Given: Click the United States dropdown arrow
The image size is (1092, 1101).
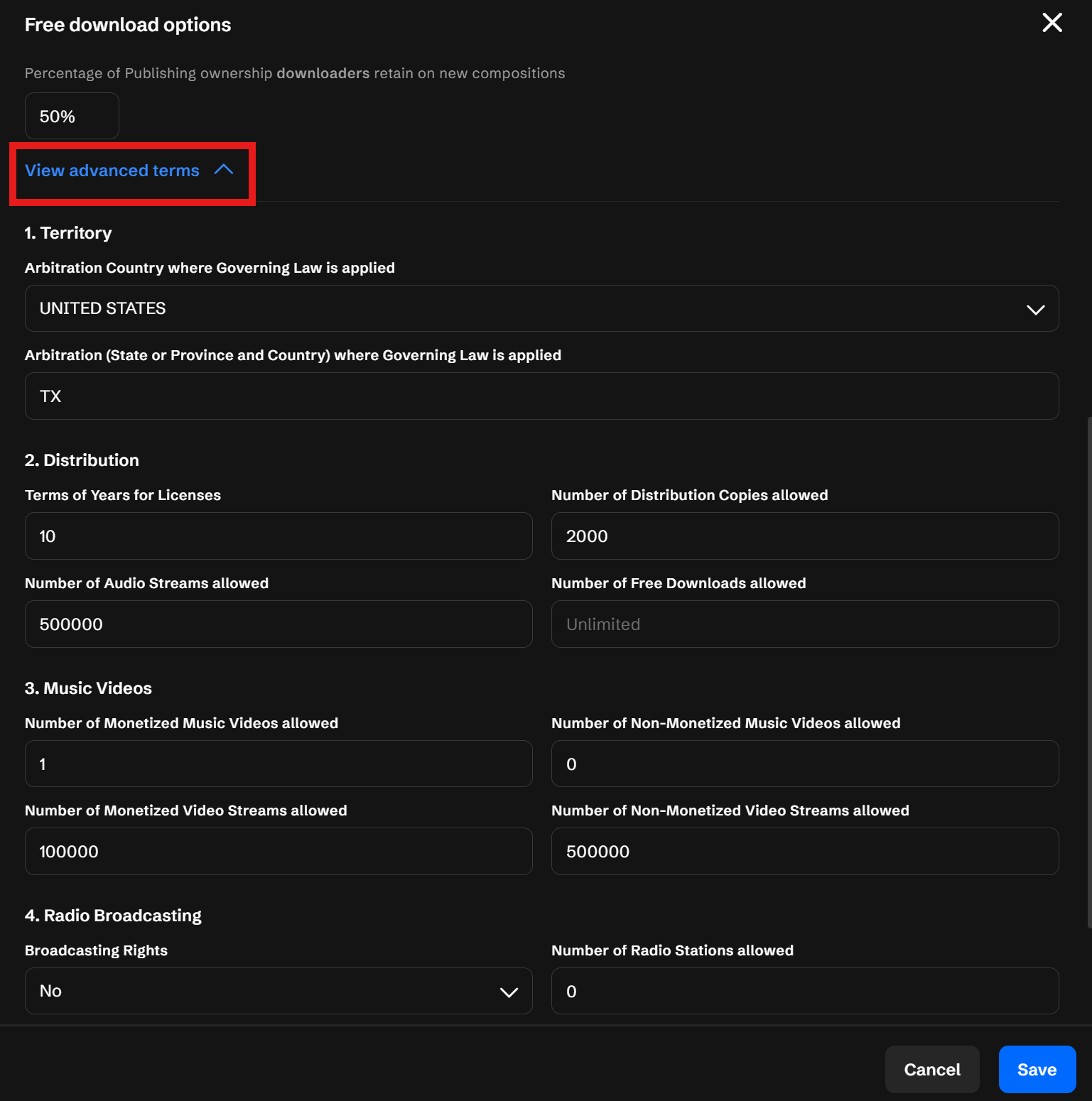Looking at the screenshot, I should pos(1035,309).
